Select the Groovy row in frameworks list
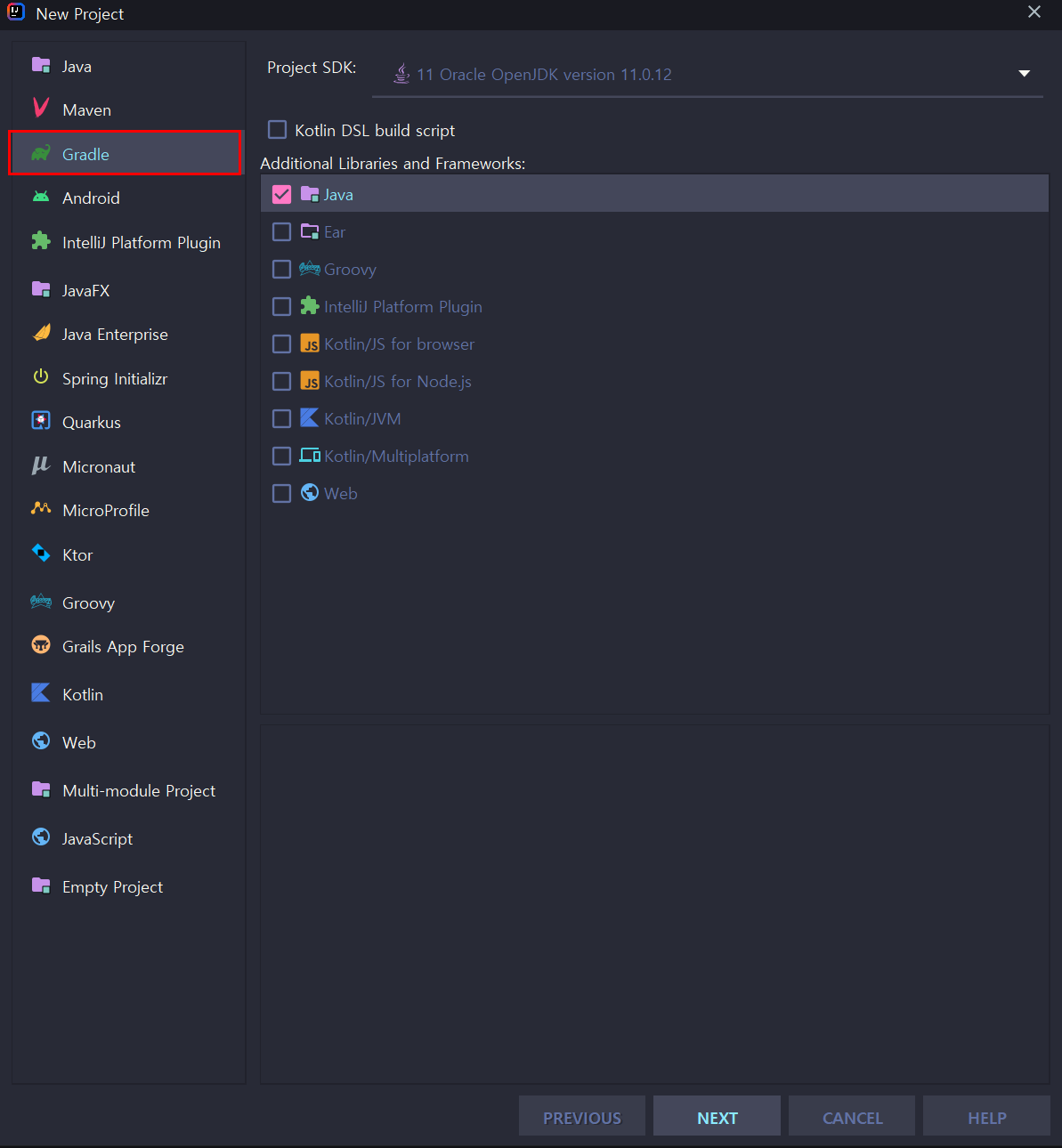Screen dimensions: 1062x1148 654,269
